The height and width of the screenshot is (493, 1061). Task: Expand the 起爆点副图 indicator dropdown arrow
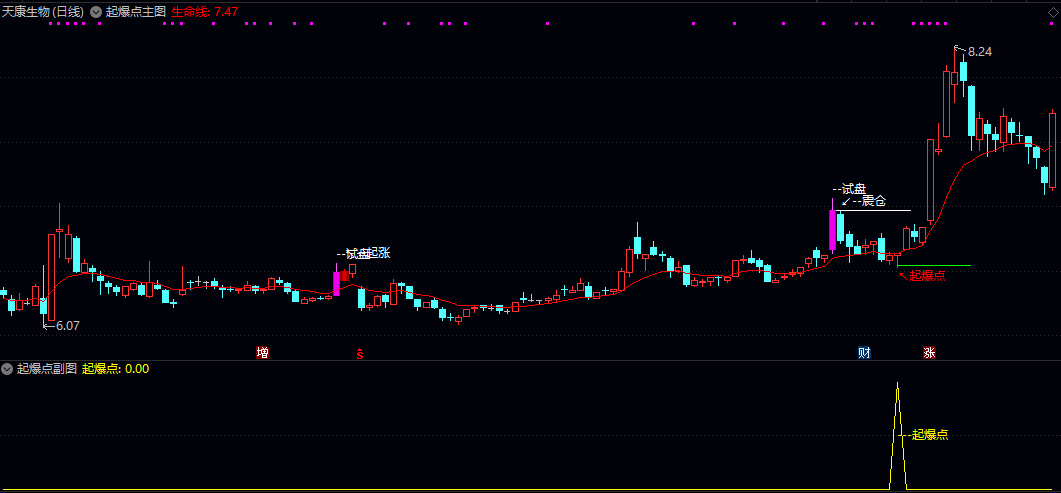[7, 369]
